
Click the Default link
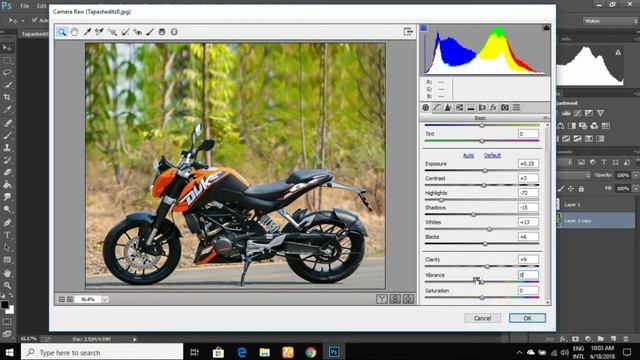(x=492, y=156)
